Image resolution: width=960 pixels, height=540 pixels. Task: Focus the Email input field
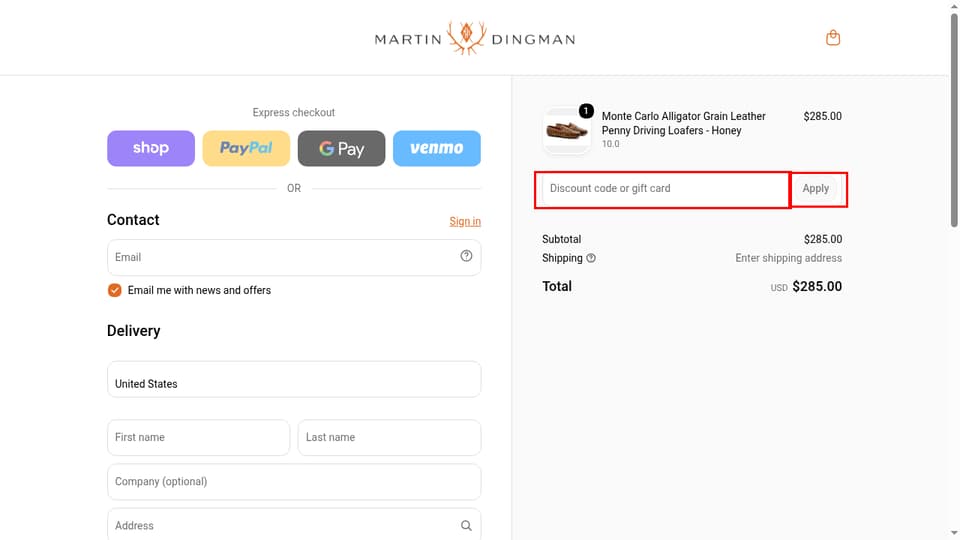(x=294, y=257)
